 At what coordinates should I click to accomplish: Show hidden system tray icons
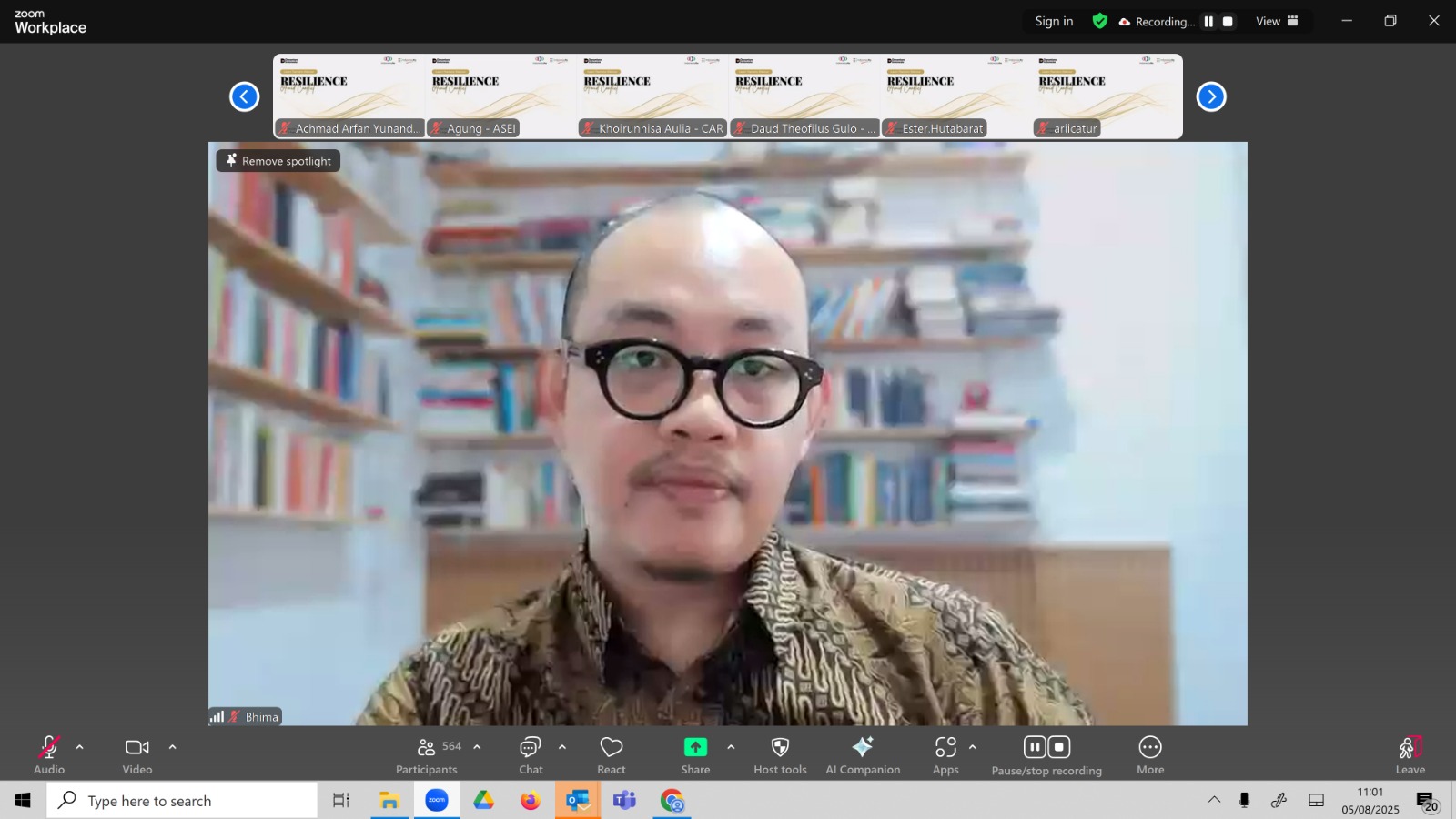click(x=1214, y=800)
